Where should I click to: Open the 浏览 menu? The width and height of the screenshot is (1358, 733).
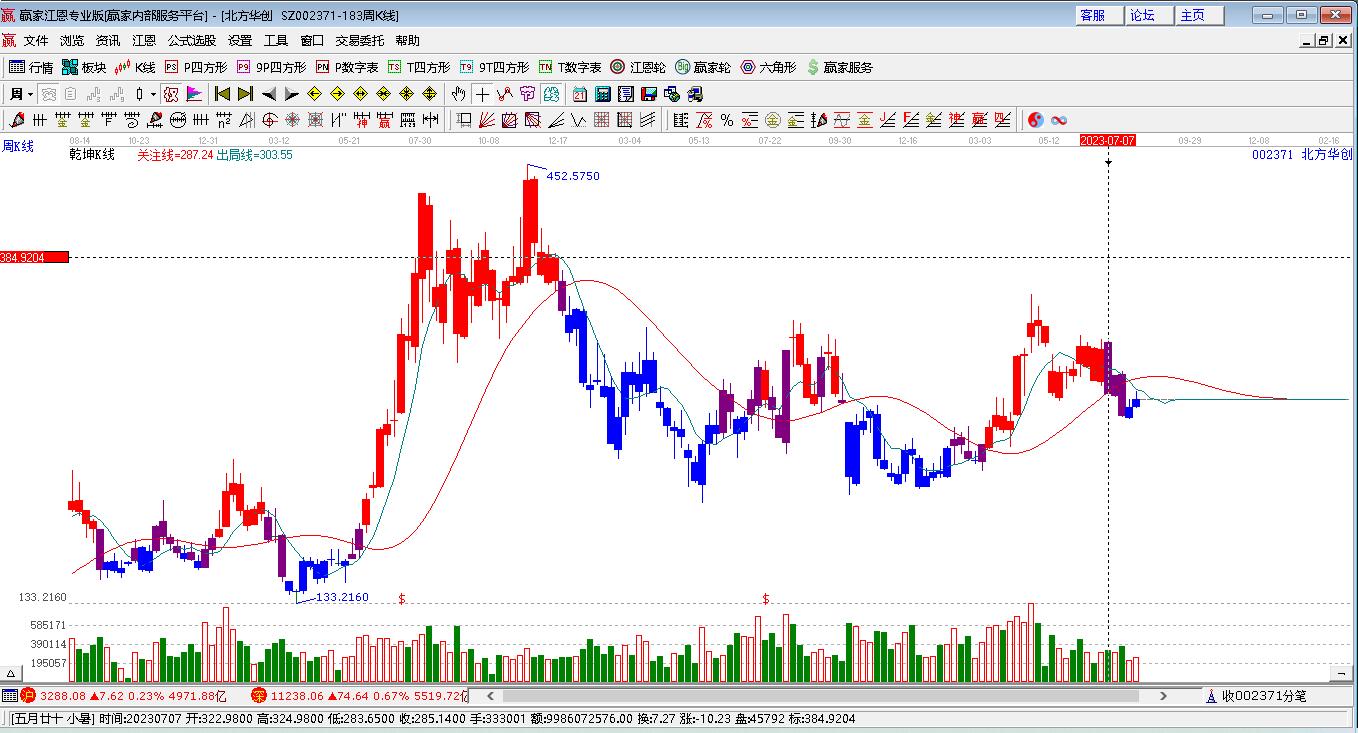tap(72, 41)
